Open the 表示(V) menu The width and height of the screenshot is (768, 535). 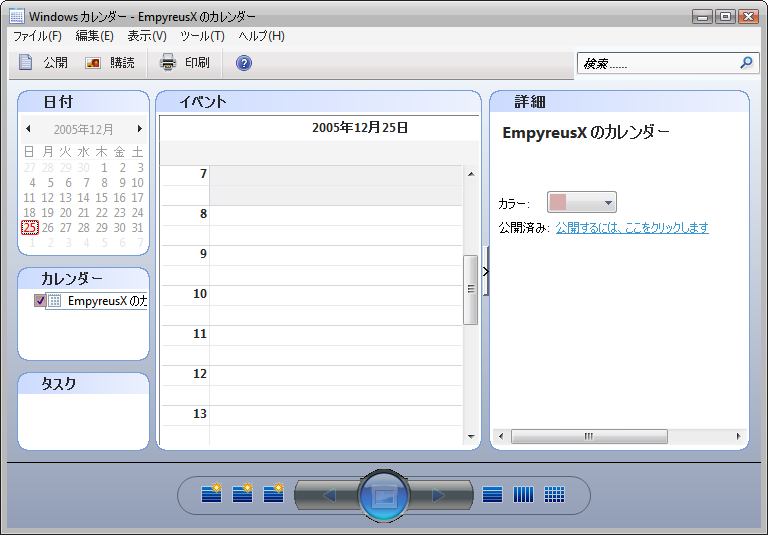pos(147,36)
